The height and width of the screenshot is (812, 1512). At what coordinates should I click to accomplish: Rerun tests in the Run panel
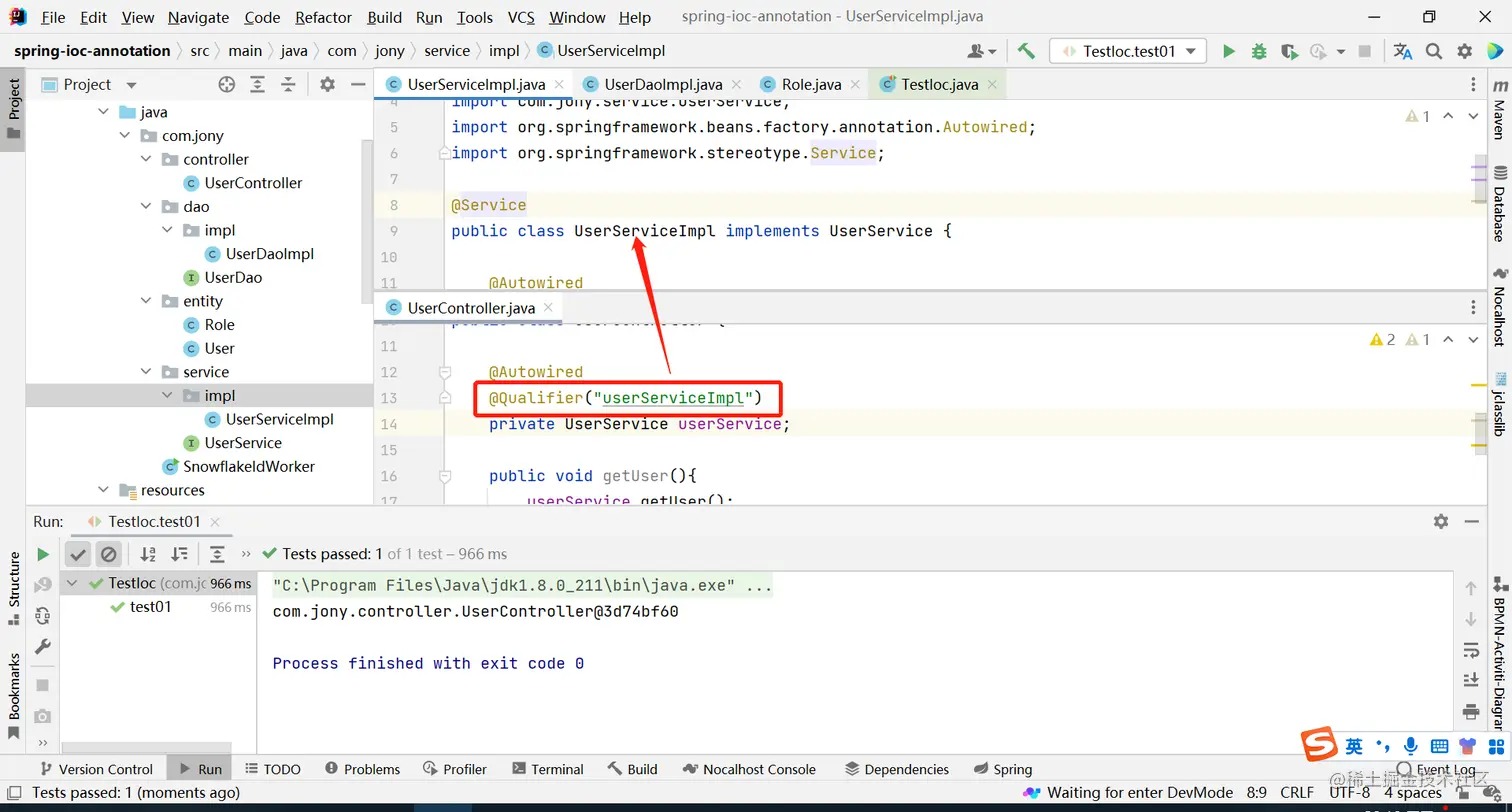[43, 554]
